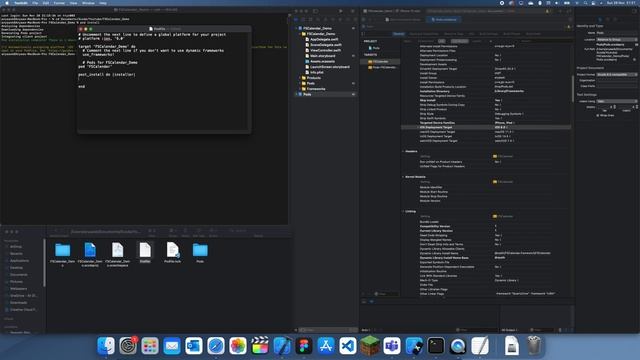Select Main.storyboard in the navigator
This screenshot has height=360, width=640.
pyautogui.click(x=322, y=56)
